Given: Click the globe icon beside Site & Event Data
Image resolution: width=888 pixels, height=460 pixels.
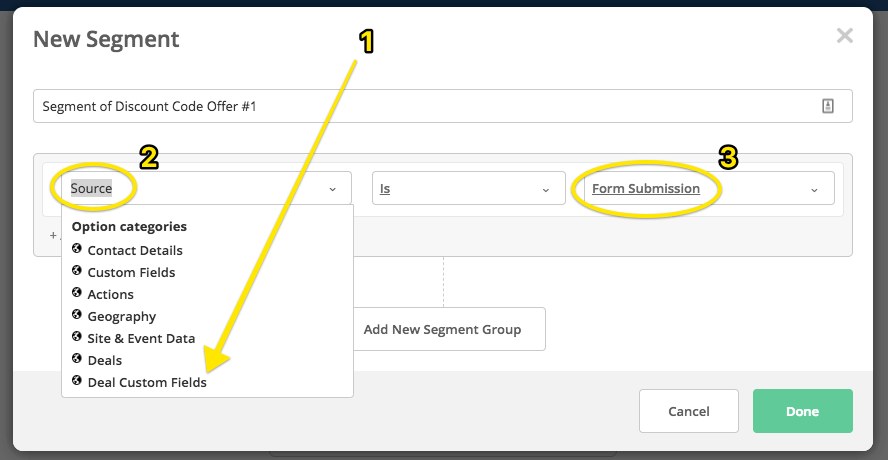Looking at the screenshot, I should coord(77,337).
